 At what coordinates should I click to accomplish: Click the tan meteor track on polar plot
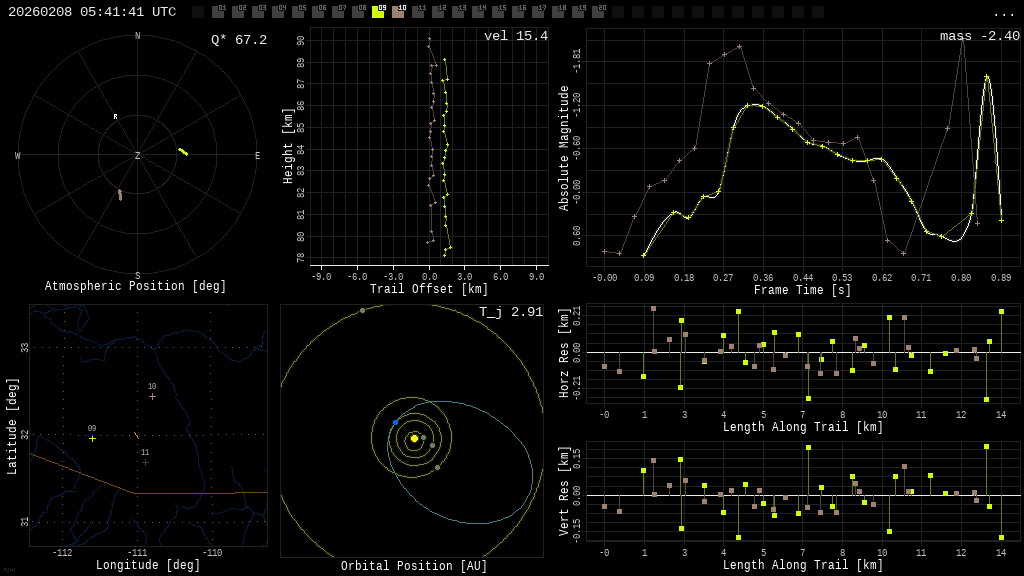120,195
